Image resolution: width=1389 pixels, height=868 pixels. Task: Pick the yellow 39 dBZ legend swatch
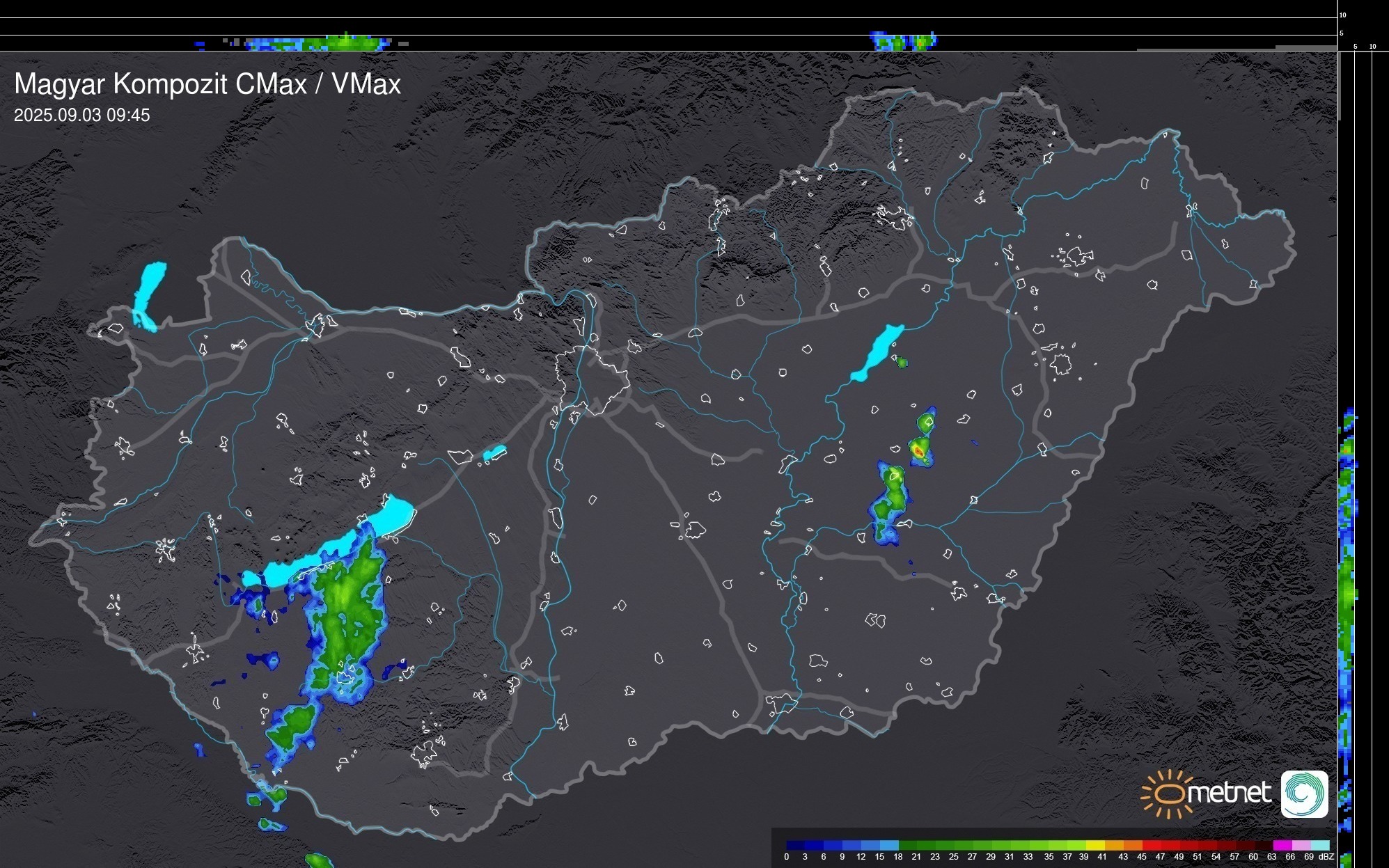[x=1094, y=845]
